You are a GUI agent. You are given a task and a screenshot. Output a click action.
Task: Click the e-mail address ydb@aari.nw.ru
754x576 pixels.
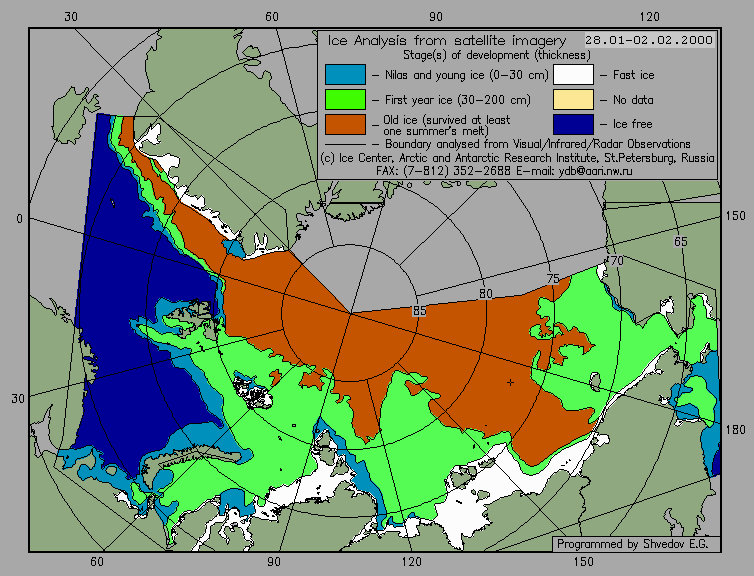(595, 171)
